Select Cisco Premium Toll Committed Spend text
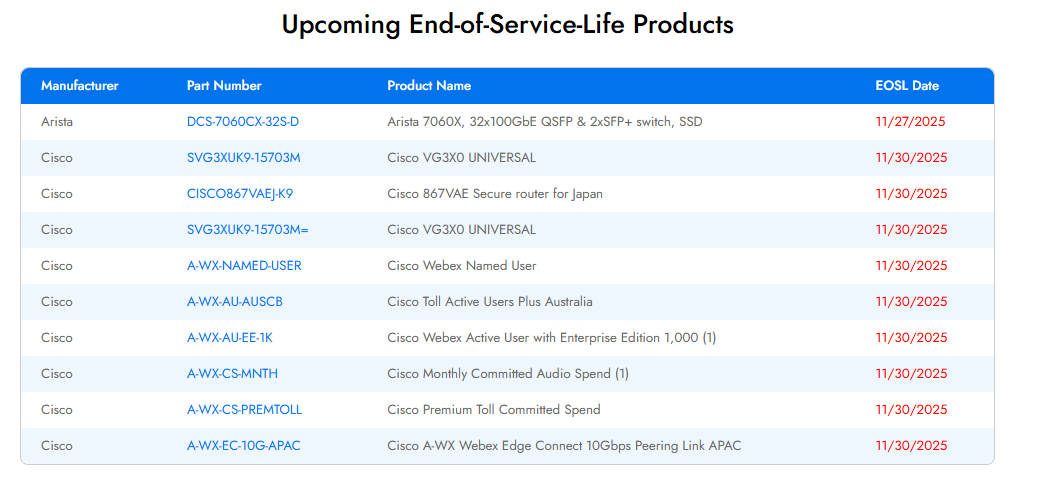 coord(494,410)
